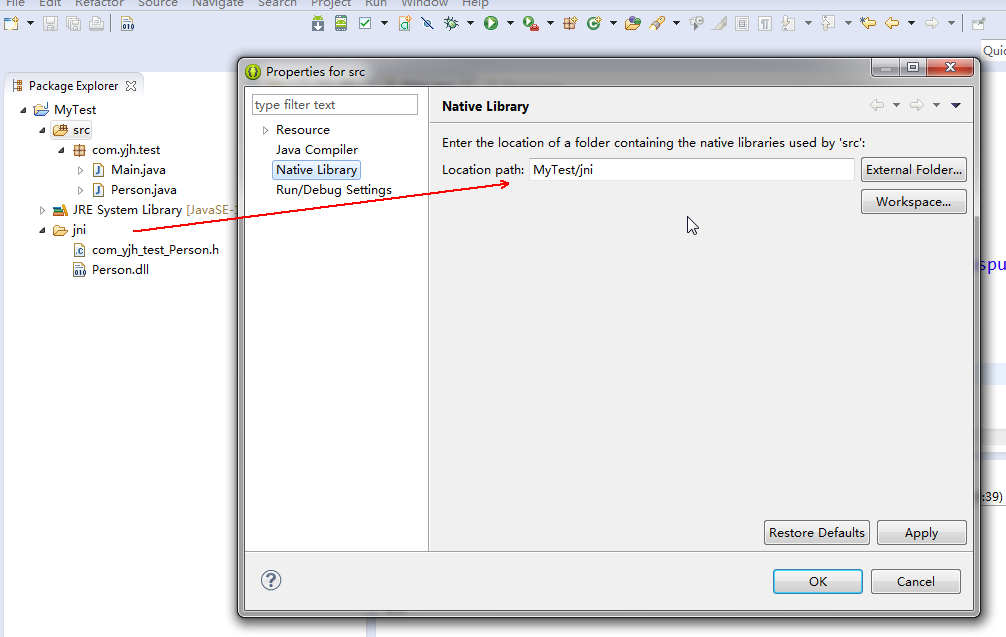Collapse the MyTest project node

(23, 110)
